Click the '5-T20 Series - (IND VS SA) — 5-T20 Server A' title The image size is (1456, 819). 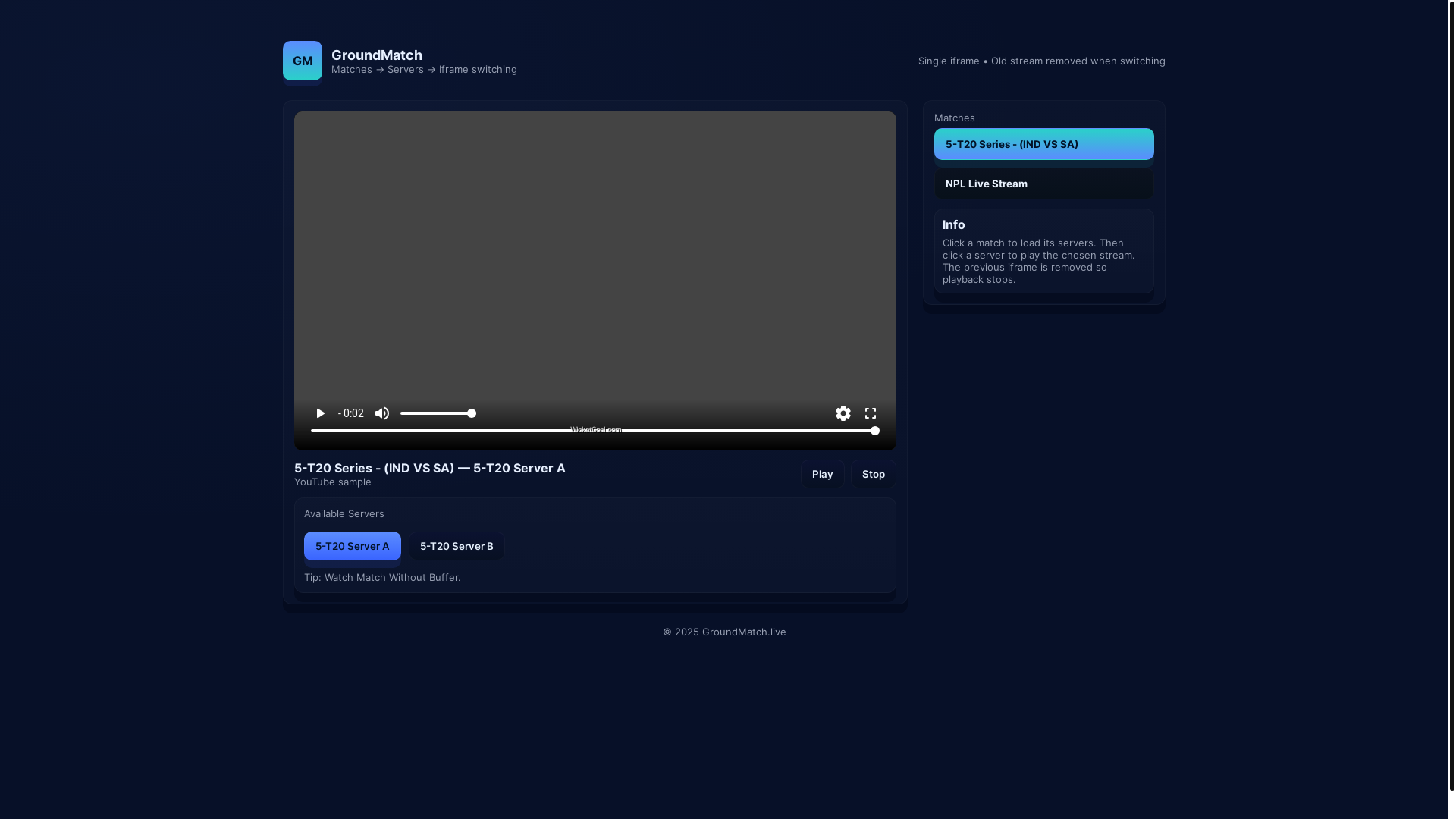tap(430, 468)
